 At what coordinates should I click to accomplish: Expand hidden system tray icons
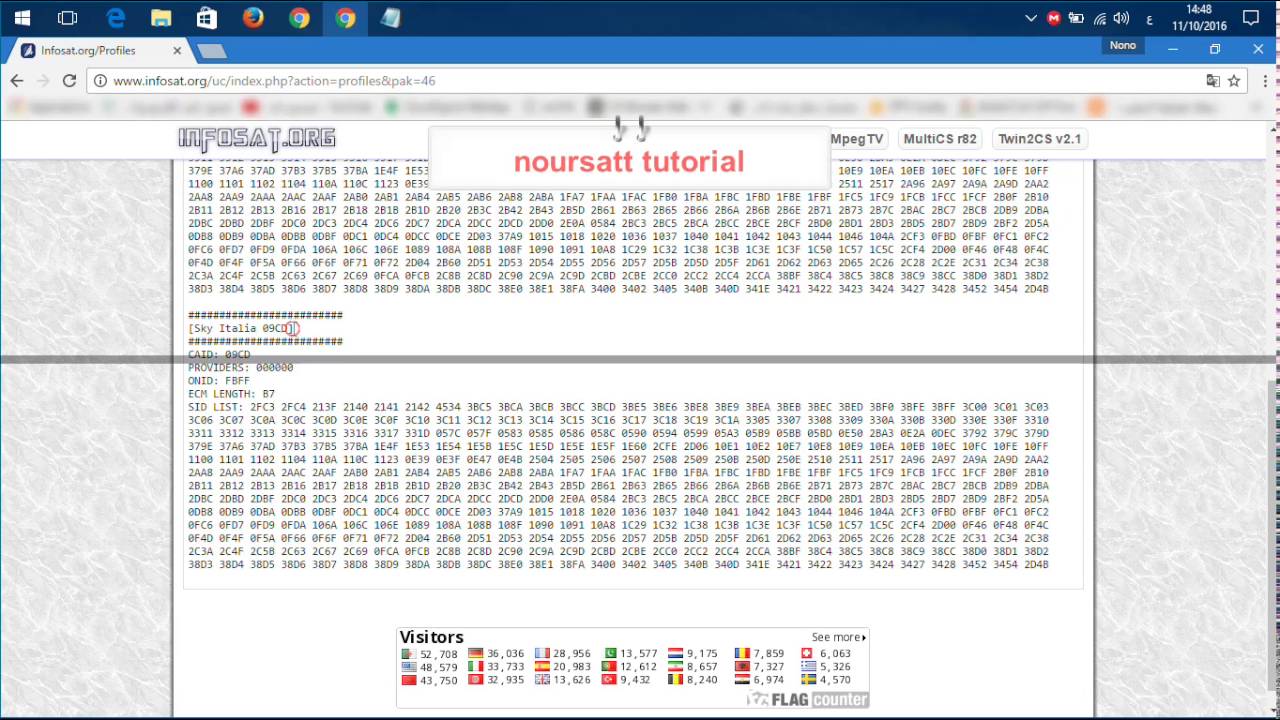[x=1031, y=18]
